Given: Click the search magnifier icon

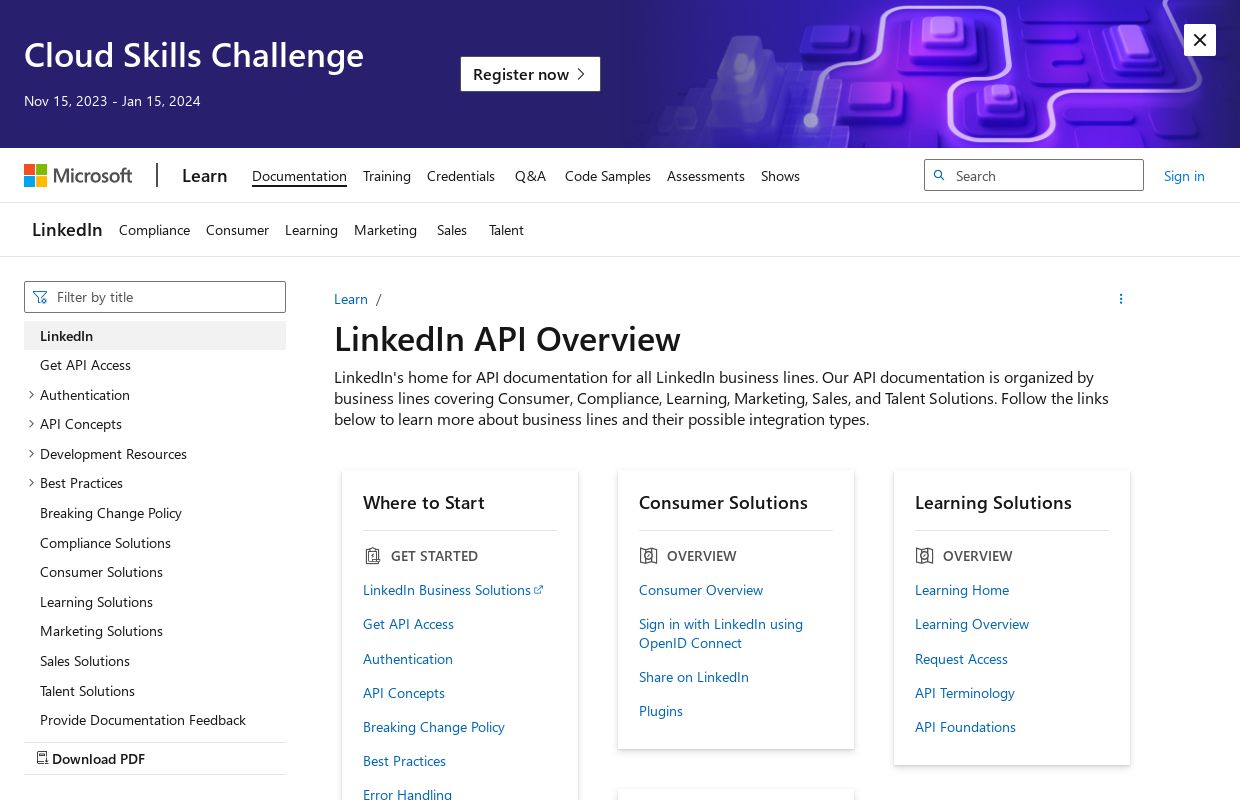Looking at the screenshot, I should pyautogui.click(x=939, y=175).
